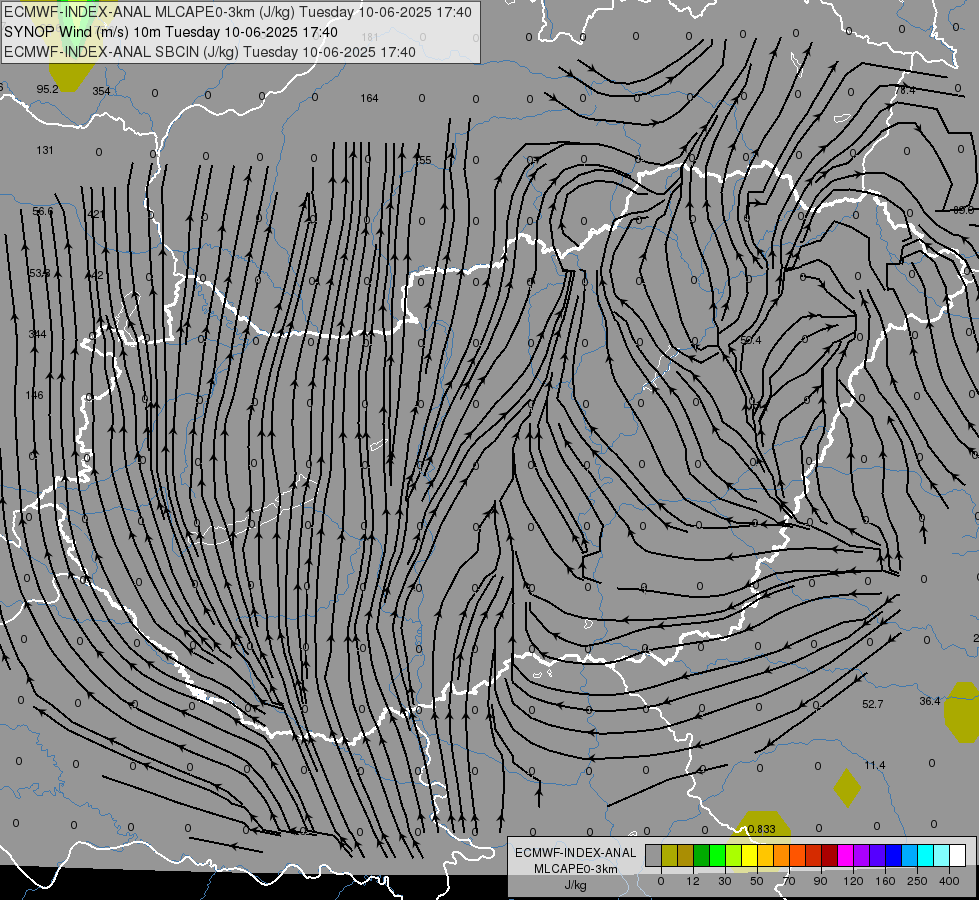The height and width of the screenshot is (900, 979).
Task: Click the MLCAPE0-3km layer title line
Action: 238,12
